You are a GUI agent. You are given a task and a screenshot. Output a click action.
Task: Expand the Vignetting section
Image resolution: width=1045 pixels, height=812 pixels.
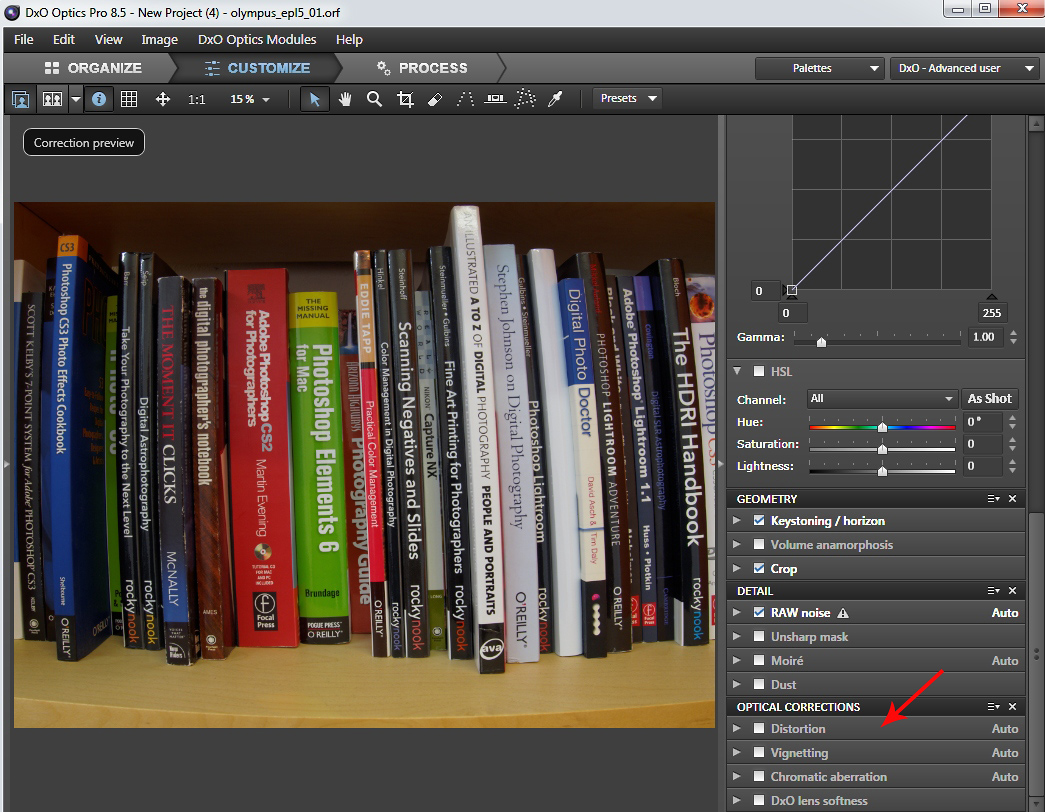738,753
